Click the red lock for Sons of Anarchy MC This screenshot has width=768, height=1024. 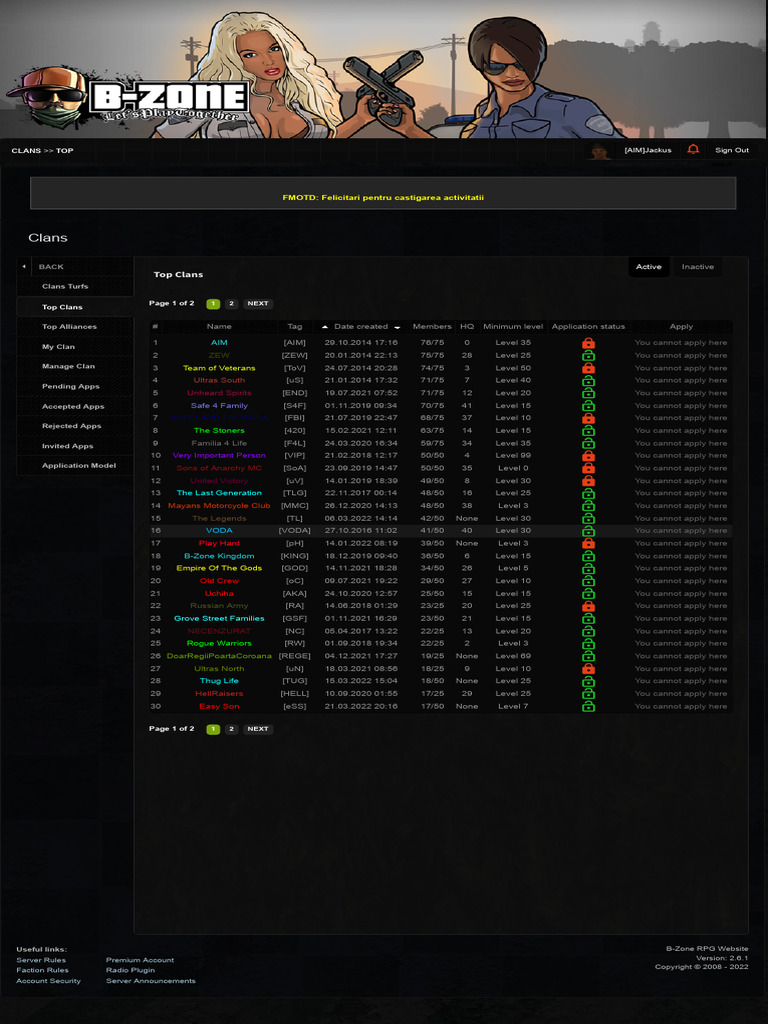(588, 468)
